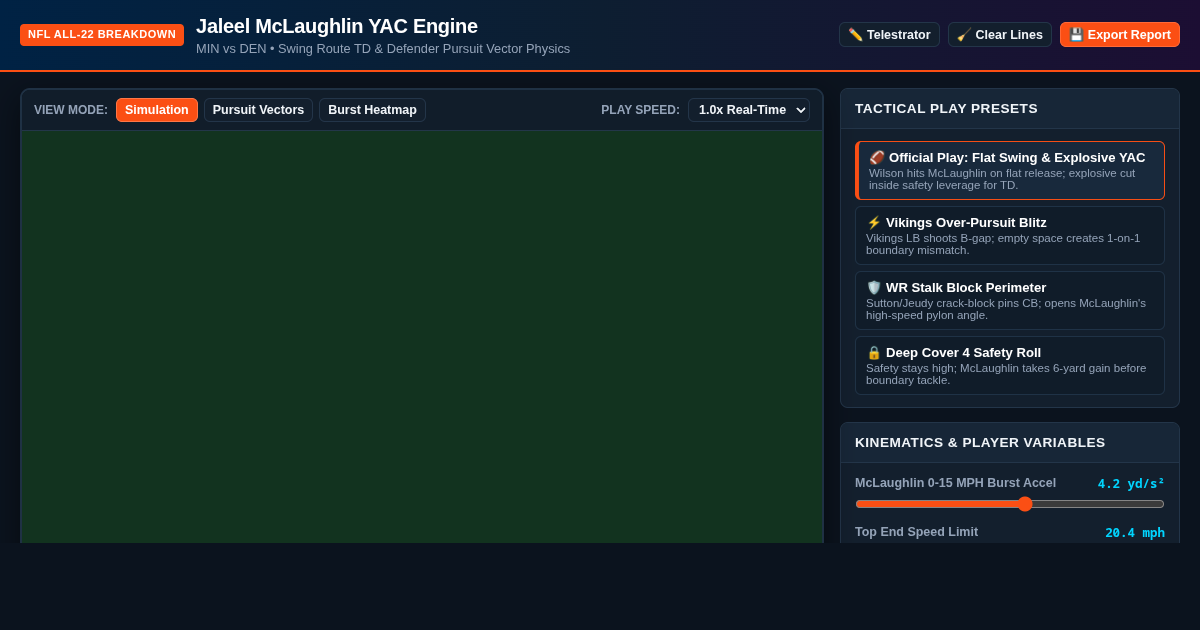Click the Export Report floppy disk icon
Screen dimensions: 1200x630
pos(1076,35)
